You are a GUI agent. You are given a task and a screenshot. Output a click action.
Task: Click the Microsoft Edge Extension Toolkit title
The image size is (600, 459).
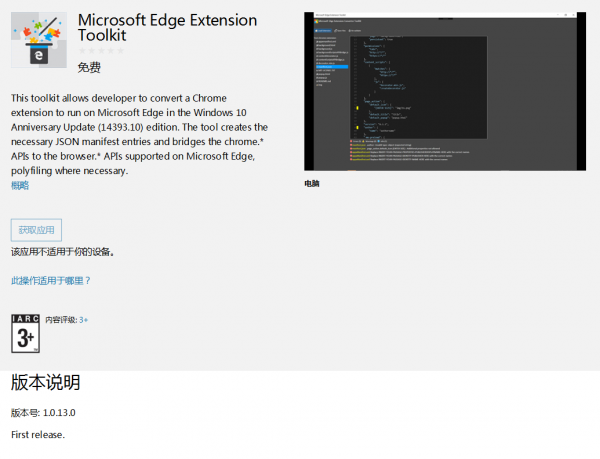pyautogui.click(x=166, y=27)
